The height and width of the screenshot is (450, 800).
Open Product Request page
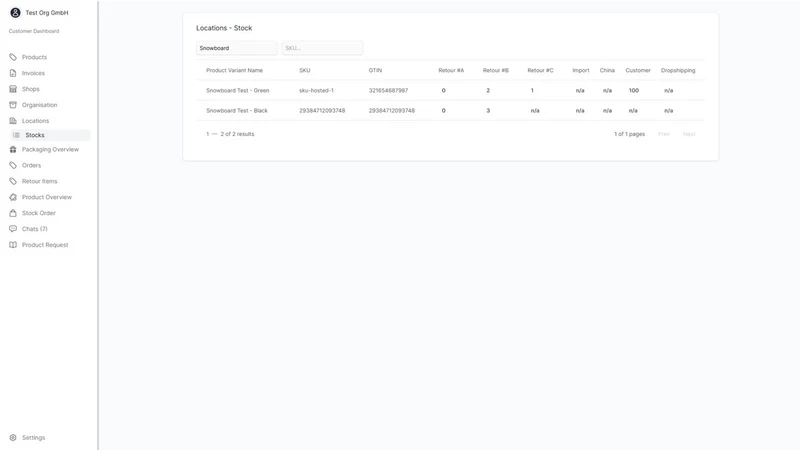[x=45, y=245]
